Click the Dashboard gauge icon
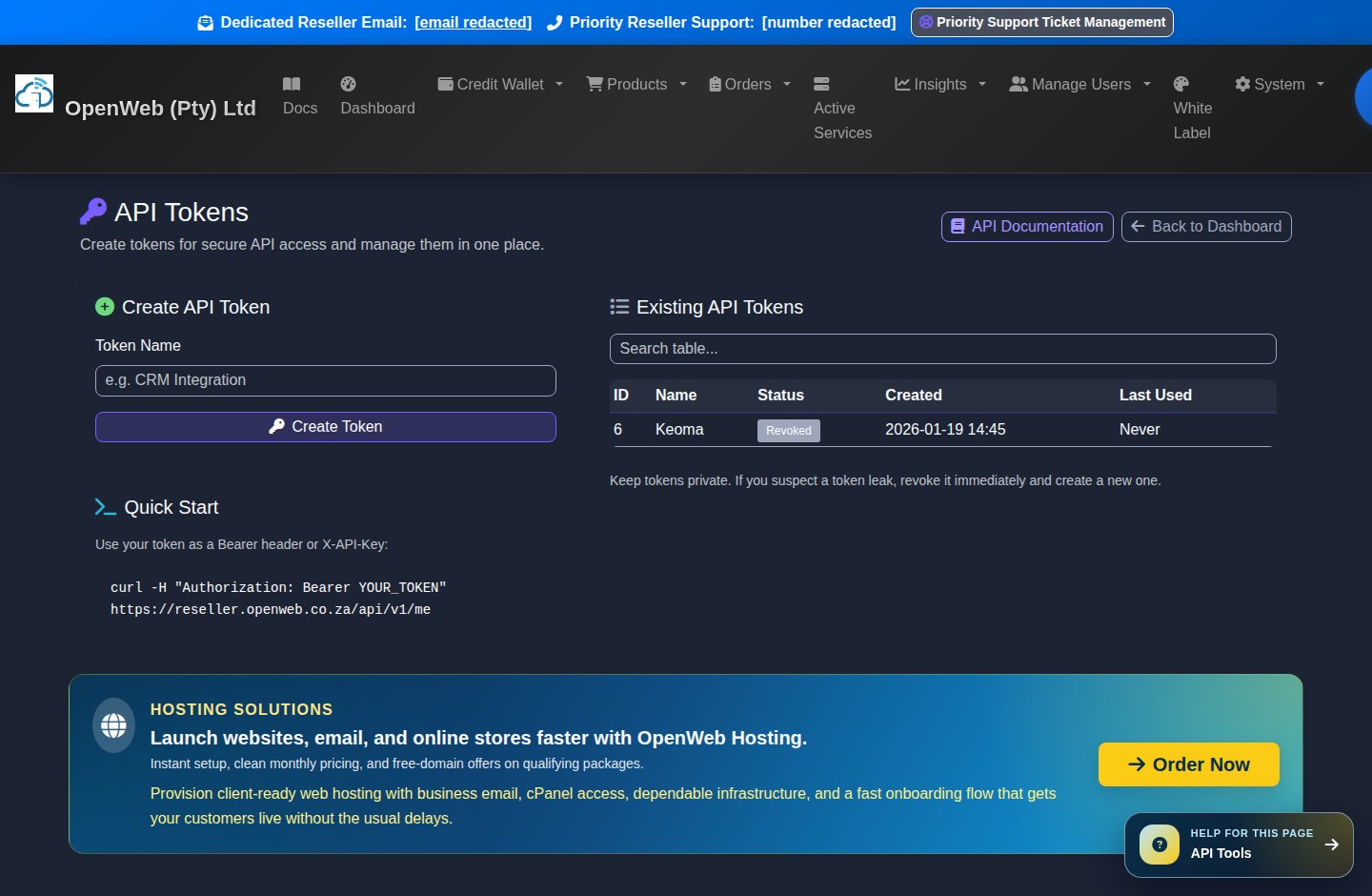Viewport: 1372px width, 896px height. (349, 84)
